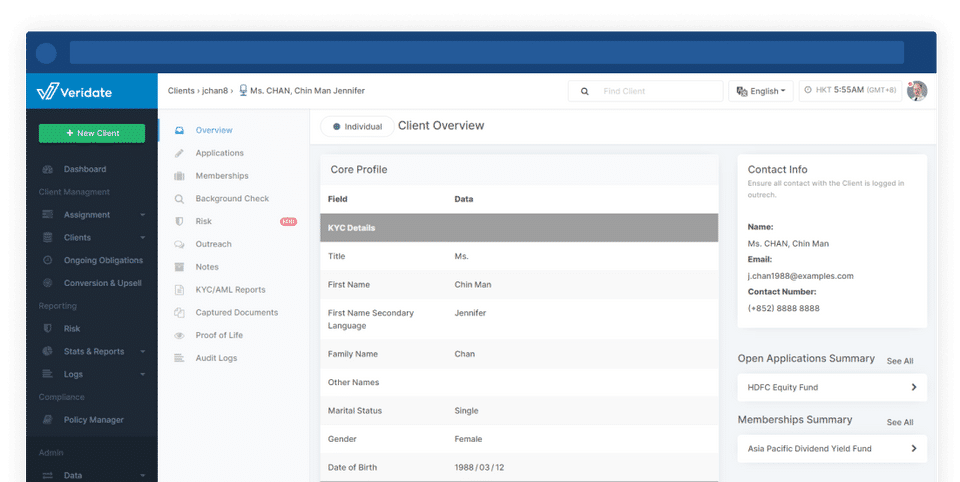This screenshot has height=482, width=960.
Task: Click the KYC/AML Reports document icon
Action: click(x=179, y=290)
